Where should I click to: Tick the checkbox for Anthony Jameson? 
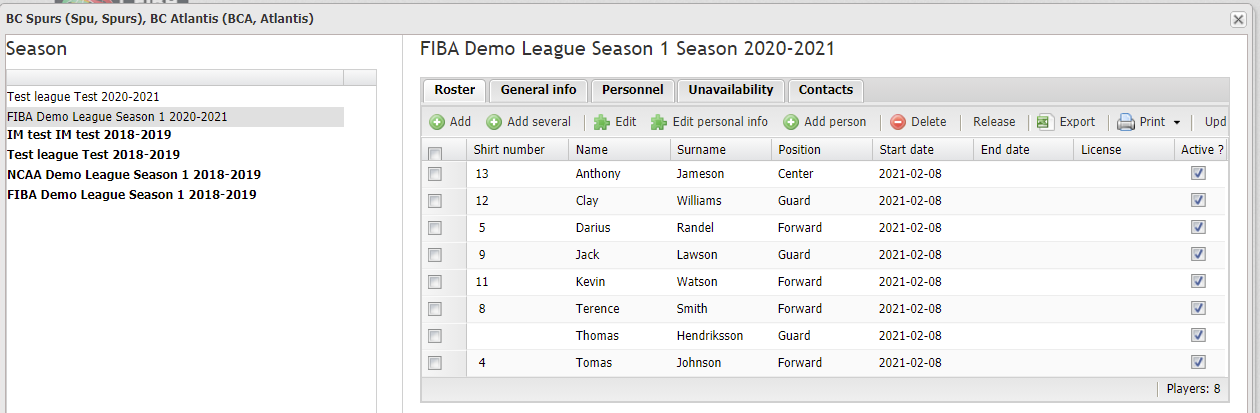(x=435, y=174)
